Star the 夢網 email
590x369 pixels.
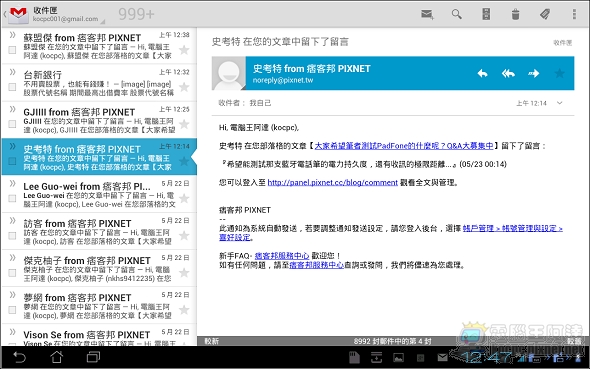pyautogui.click(x=184, y=310)
